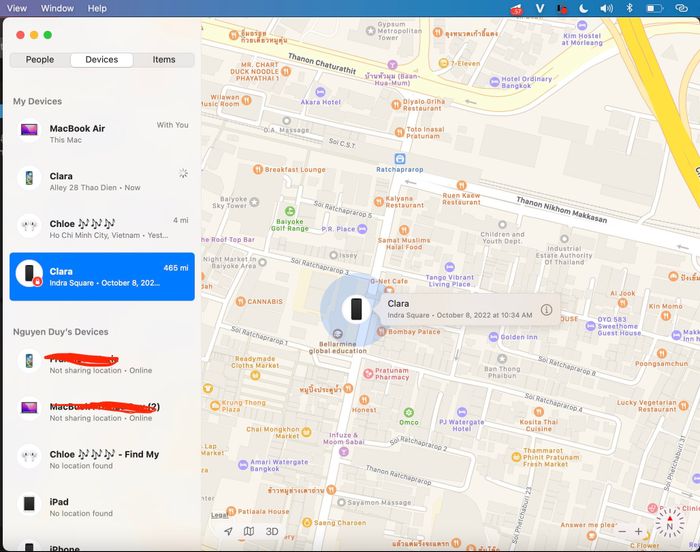Click the Omco marker on map

408,412
